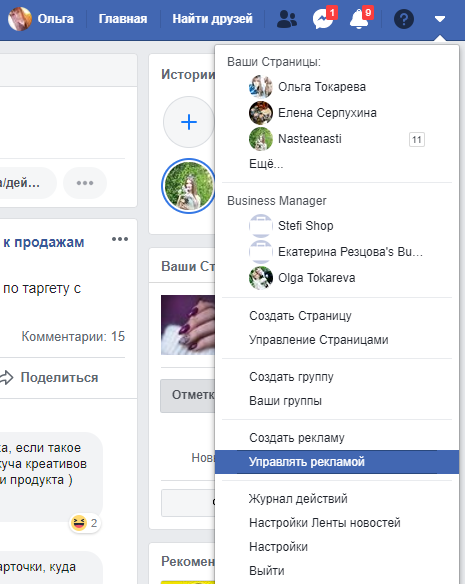
Task: Open Olga Tokareva Business Manager
Action: click(x=317, y=278)
